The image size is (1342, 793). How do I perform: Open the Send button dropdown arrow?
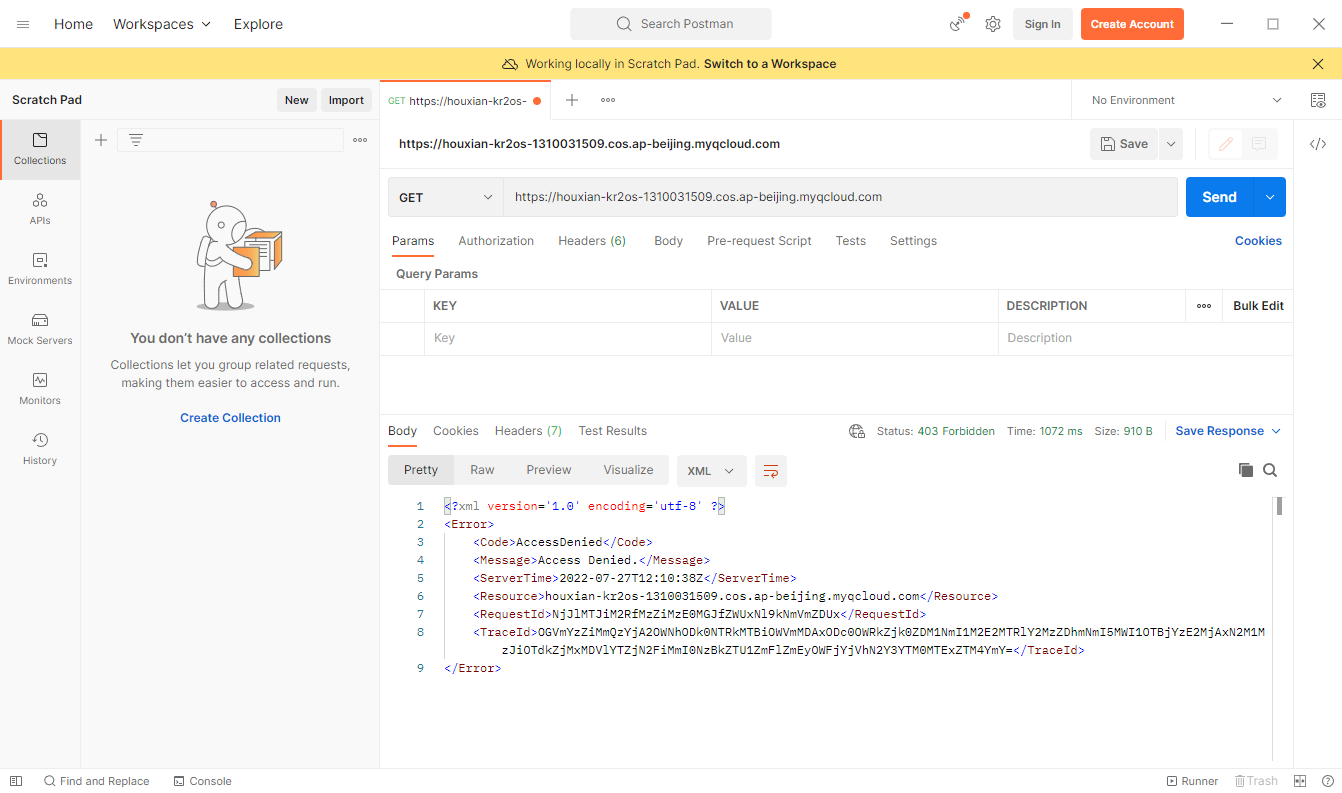[x=1270, y=197]
